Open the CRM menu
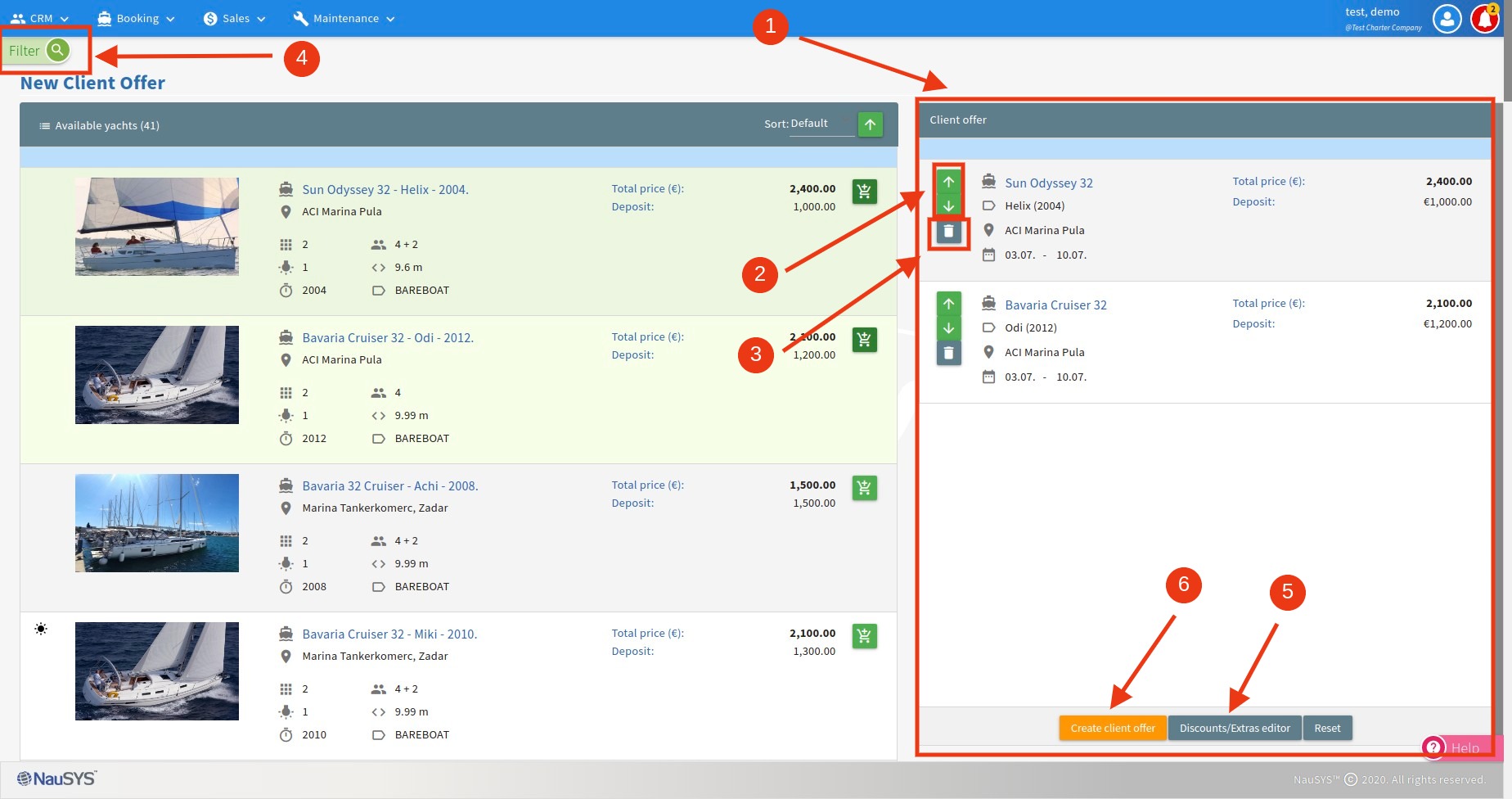Viewport: 1512px width, 799px height. click(x=40, y=18)
